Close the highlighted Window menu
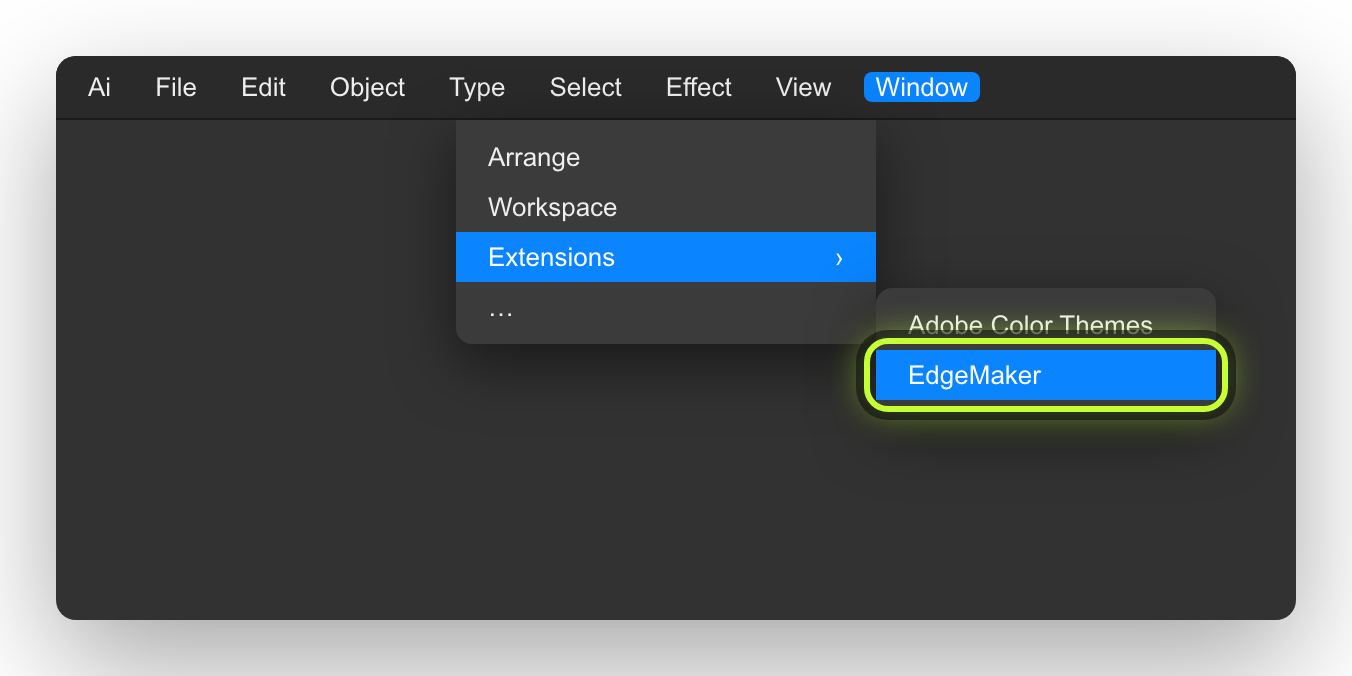This screenshot has height=676, width=1352. click(x=922, y=87)
